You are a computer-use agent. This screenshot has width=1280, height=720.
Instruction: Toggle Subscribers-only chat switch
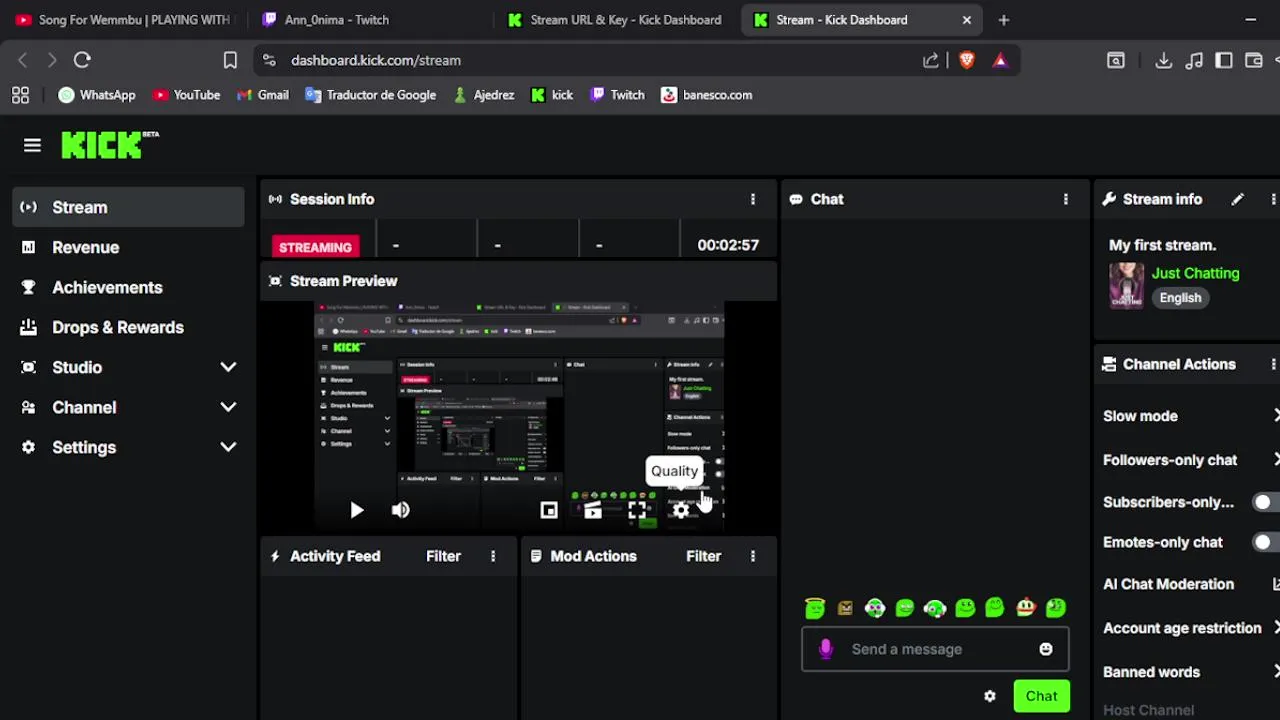pos(1266,502)
